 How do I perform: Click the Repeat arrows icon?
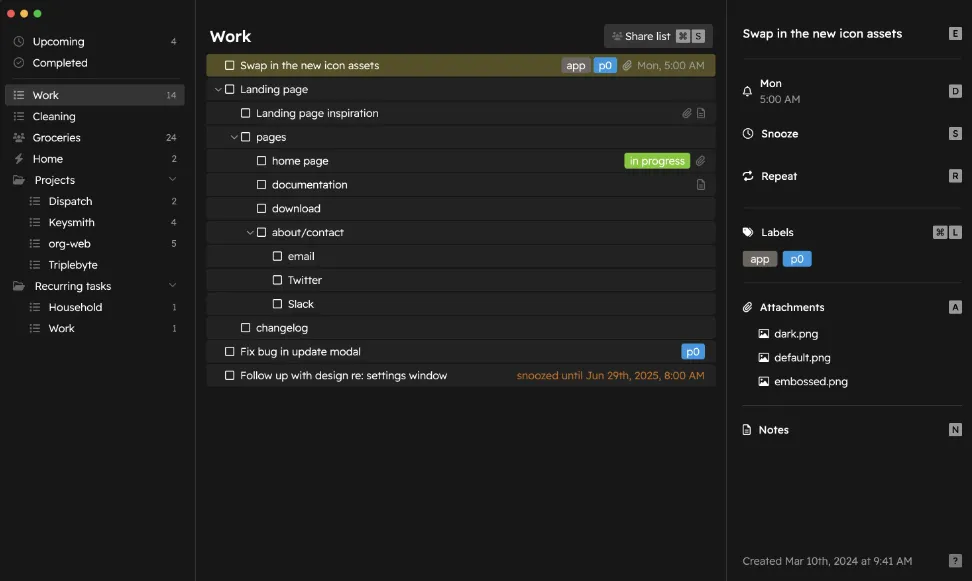pyautogui.click(x=747, y=176)
